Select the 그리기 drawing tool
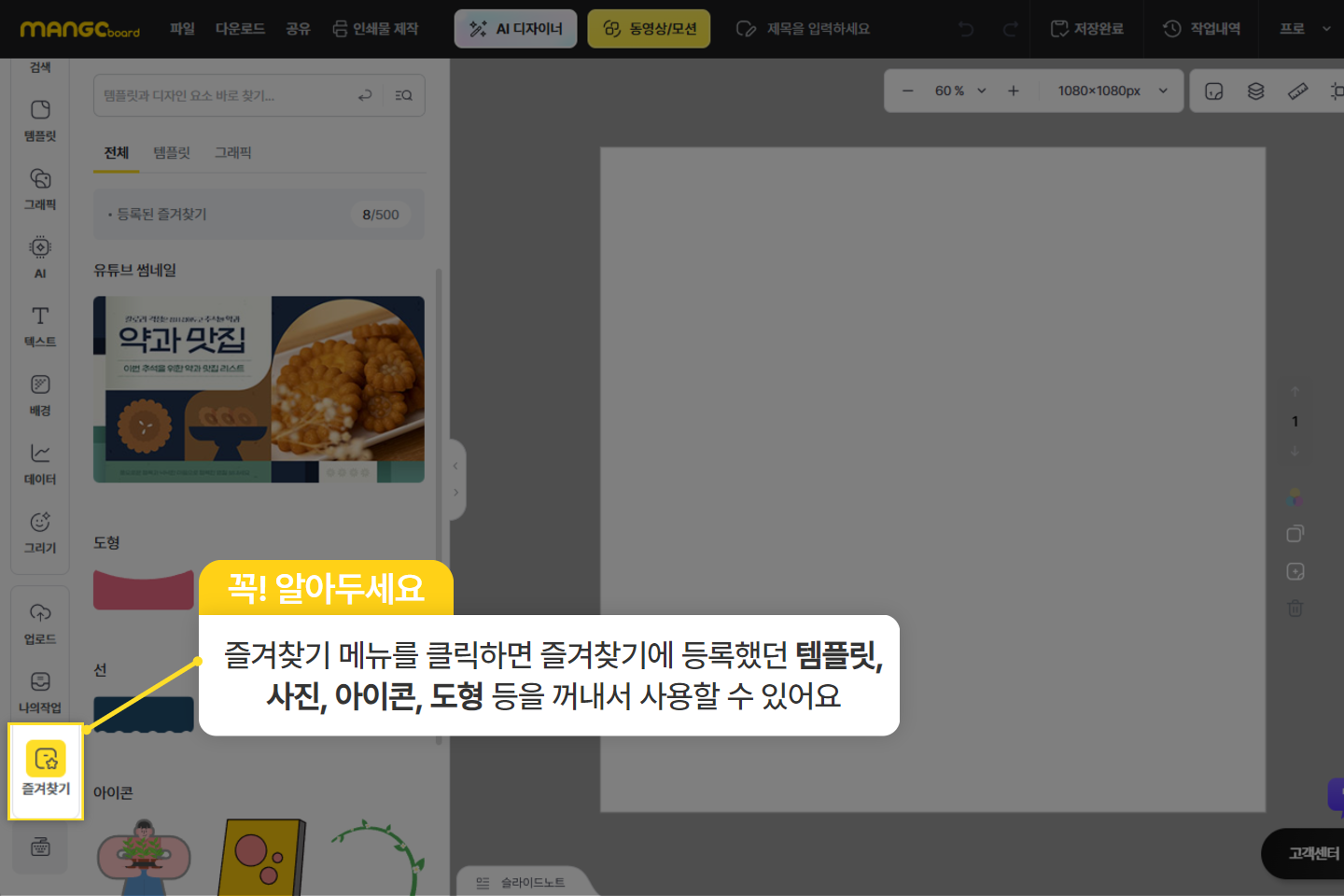This screenshot has height=896, width=1344. 40,532
